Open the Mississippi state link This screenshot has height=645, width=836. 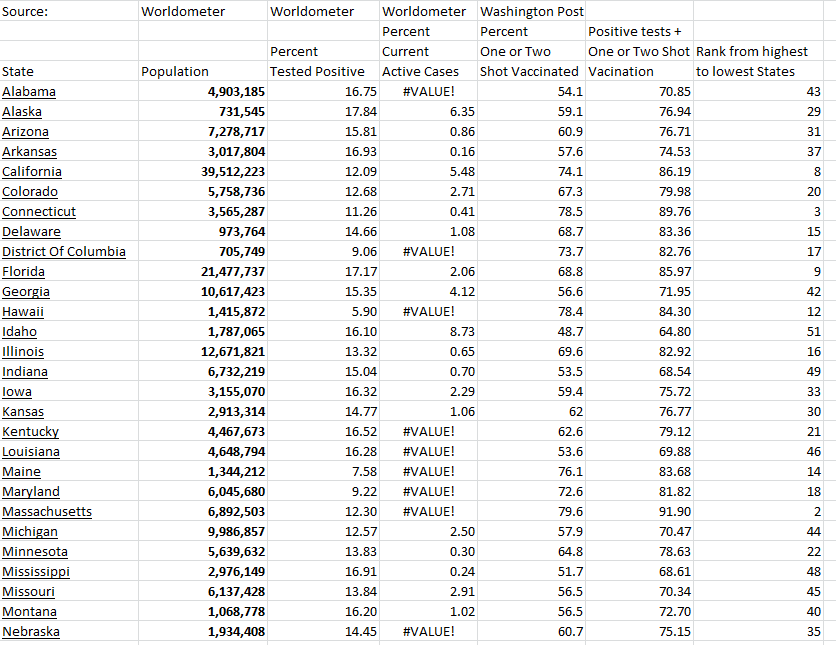pyautogui.click(x=36, y=572)
